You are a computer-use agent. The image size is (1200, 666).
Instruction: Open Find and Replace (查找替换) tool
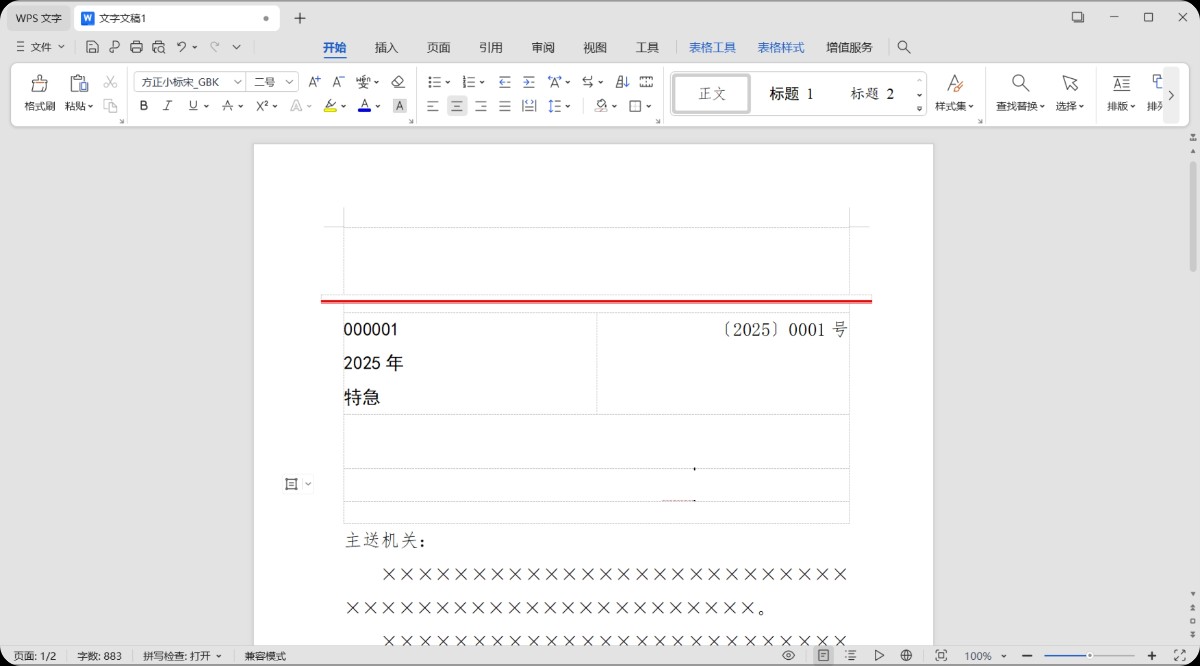1019,92
